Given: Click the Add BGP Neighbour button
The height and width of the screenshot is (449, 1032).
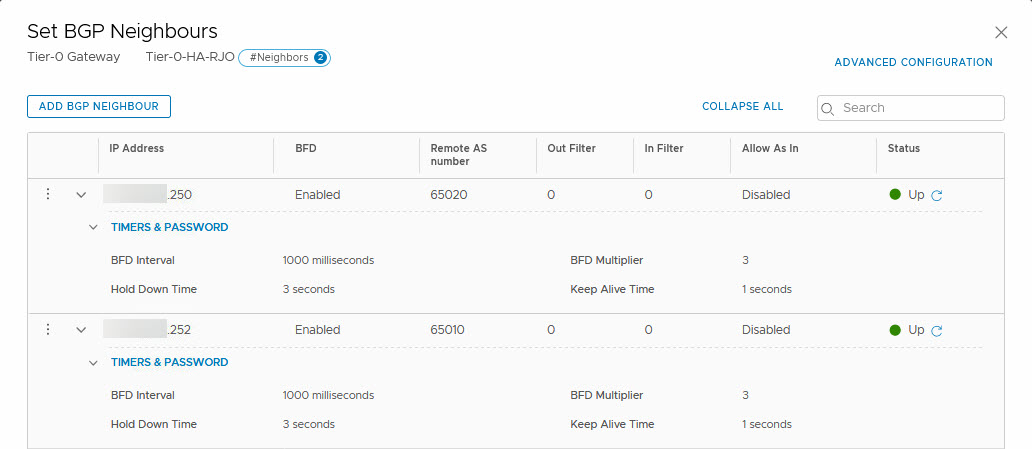Looking at the screenshot, I should click(x=99, y=106).
